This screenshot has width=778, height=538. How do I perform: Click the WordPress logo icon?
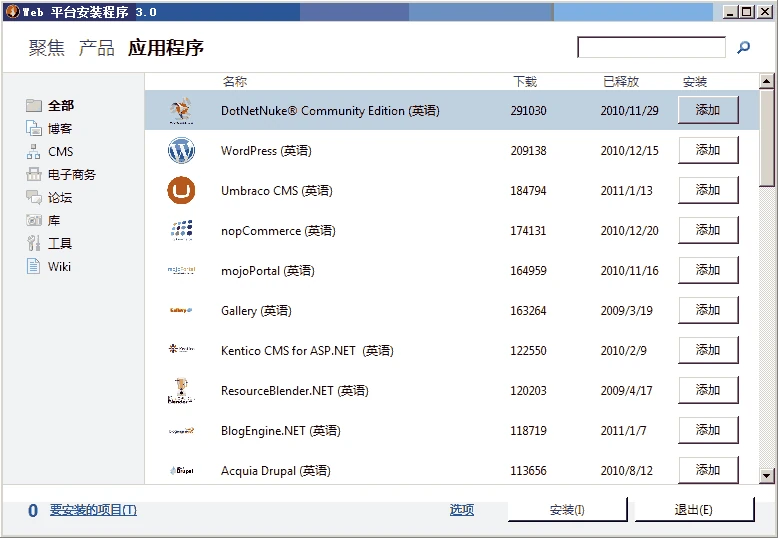(x=181, y=150)
